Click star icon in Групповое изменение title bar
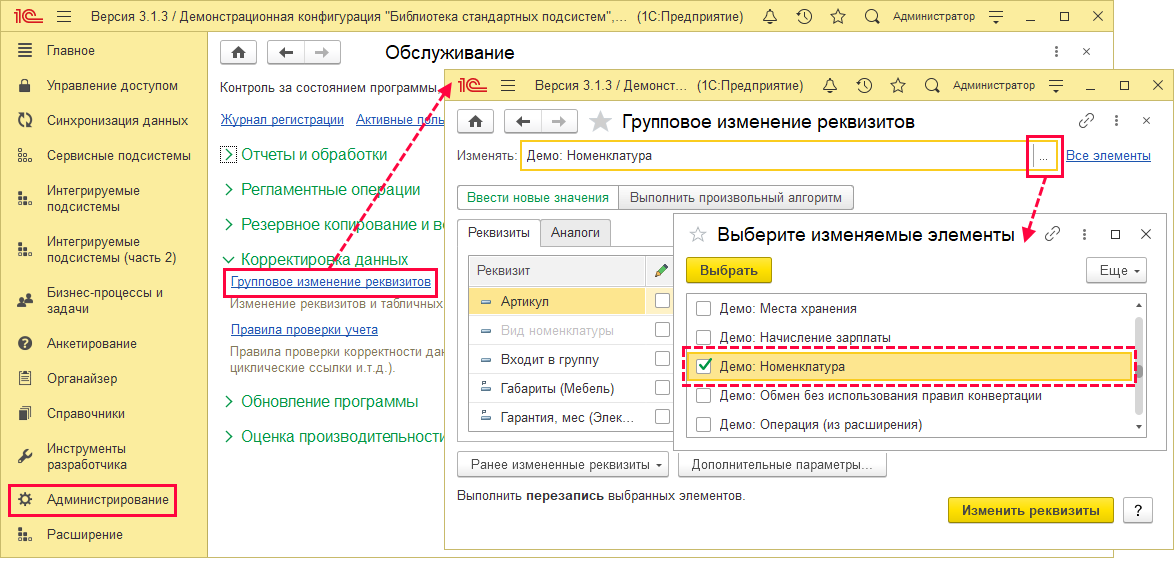 pyautogui.click(x=897, y=85)
